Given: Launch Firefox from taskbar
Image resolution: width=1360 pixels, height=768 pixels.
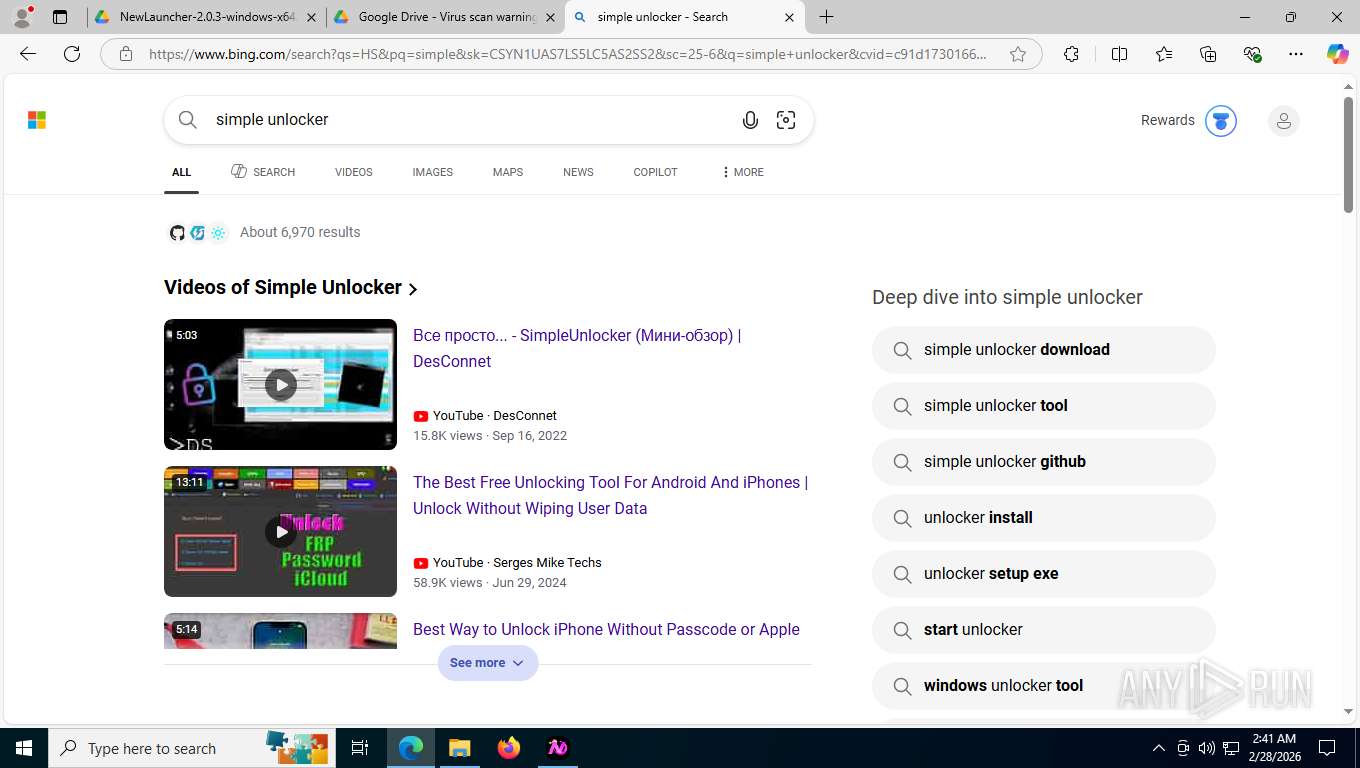Looking at the screenshot, I should tap(509, 748).
